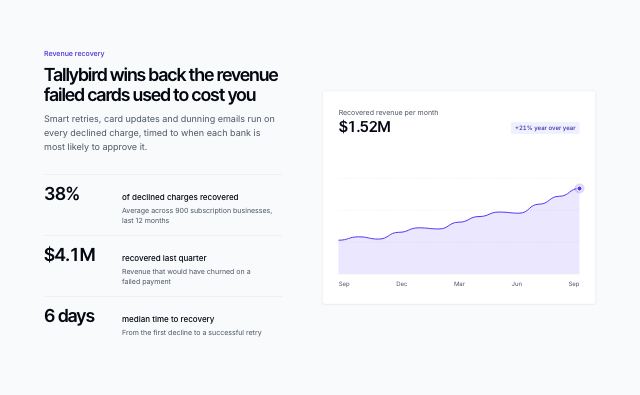The width and height of the screenshot is (640, 395).
Task: Click 'median time to recovery' label
Action: 168,319
